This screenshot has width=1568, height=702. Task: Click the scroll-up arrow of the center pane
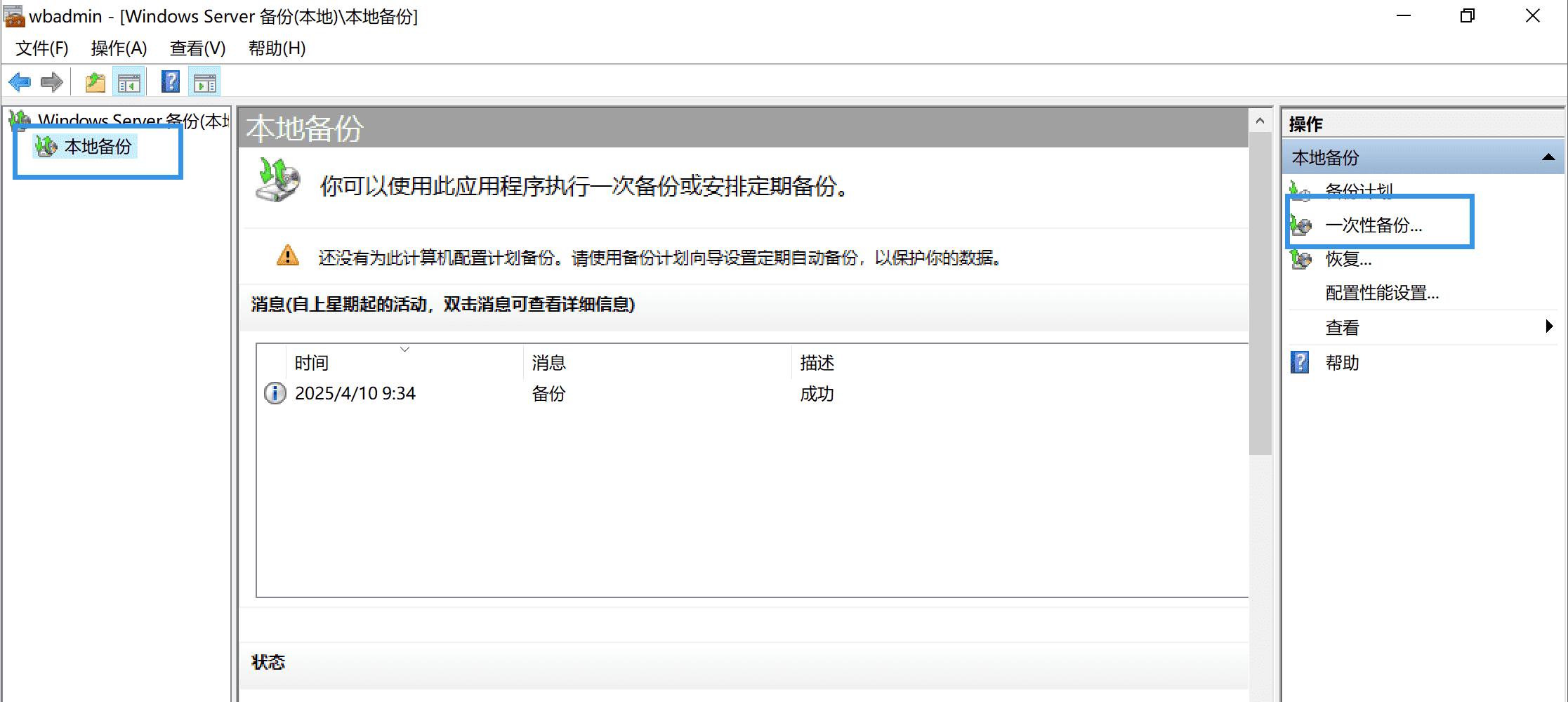tap(1260, 121)
